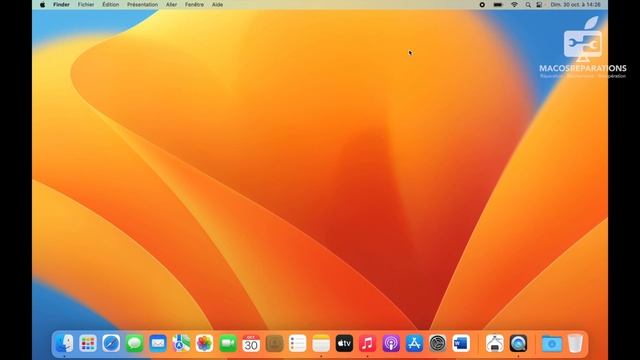Viewport: 640px width, 360px height.
Task: Open Spotlight search in menu bar
Action: 528,4
